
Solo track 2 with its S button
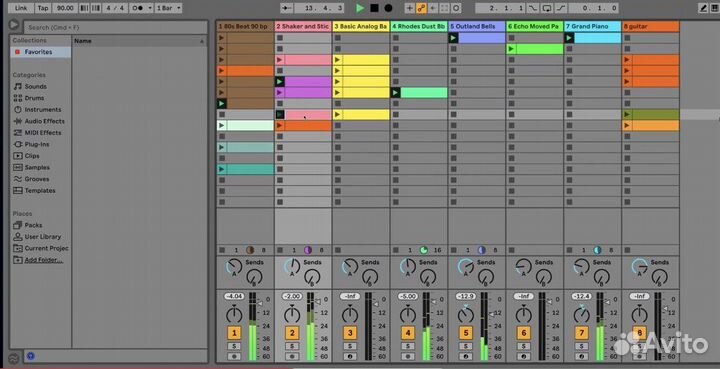point(292,346)
